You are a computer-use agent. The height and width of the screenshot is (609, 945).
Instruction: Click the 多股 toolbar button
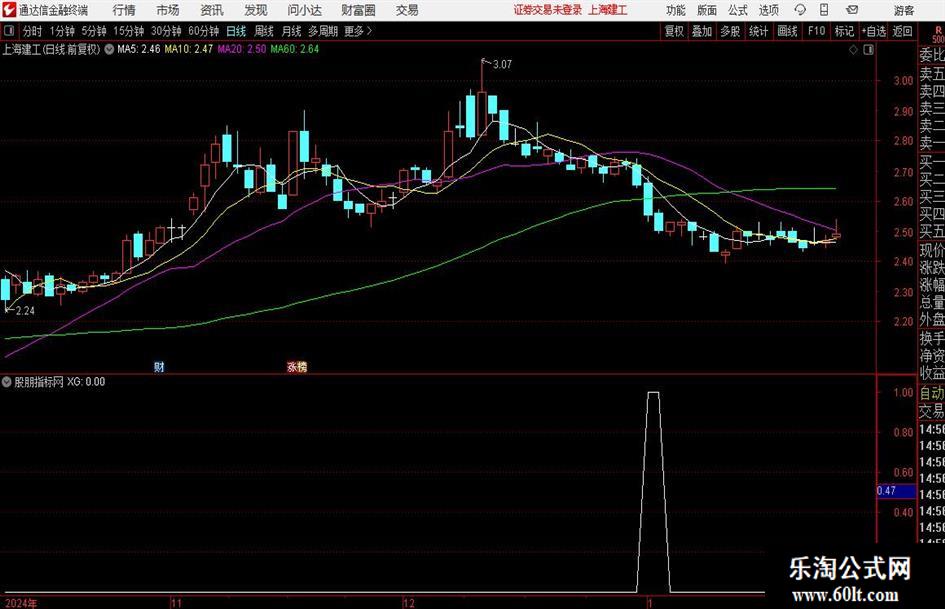click(730, 31)
